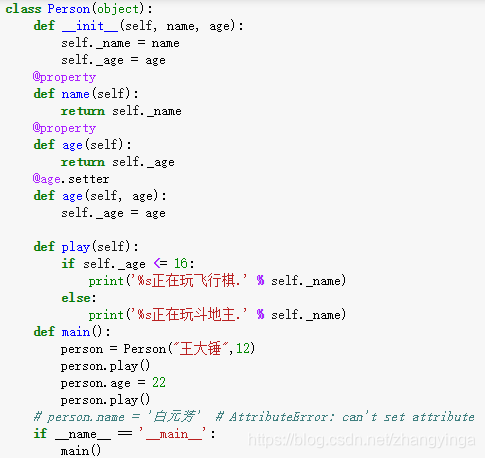The height and width of the screenshot is (458, 485).
Task: Click 'self._age = age' in __init__
Action: [113, 60]
